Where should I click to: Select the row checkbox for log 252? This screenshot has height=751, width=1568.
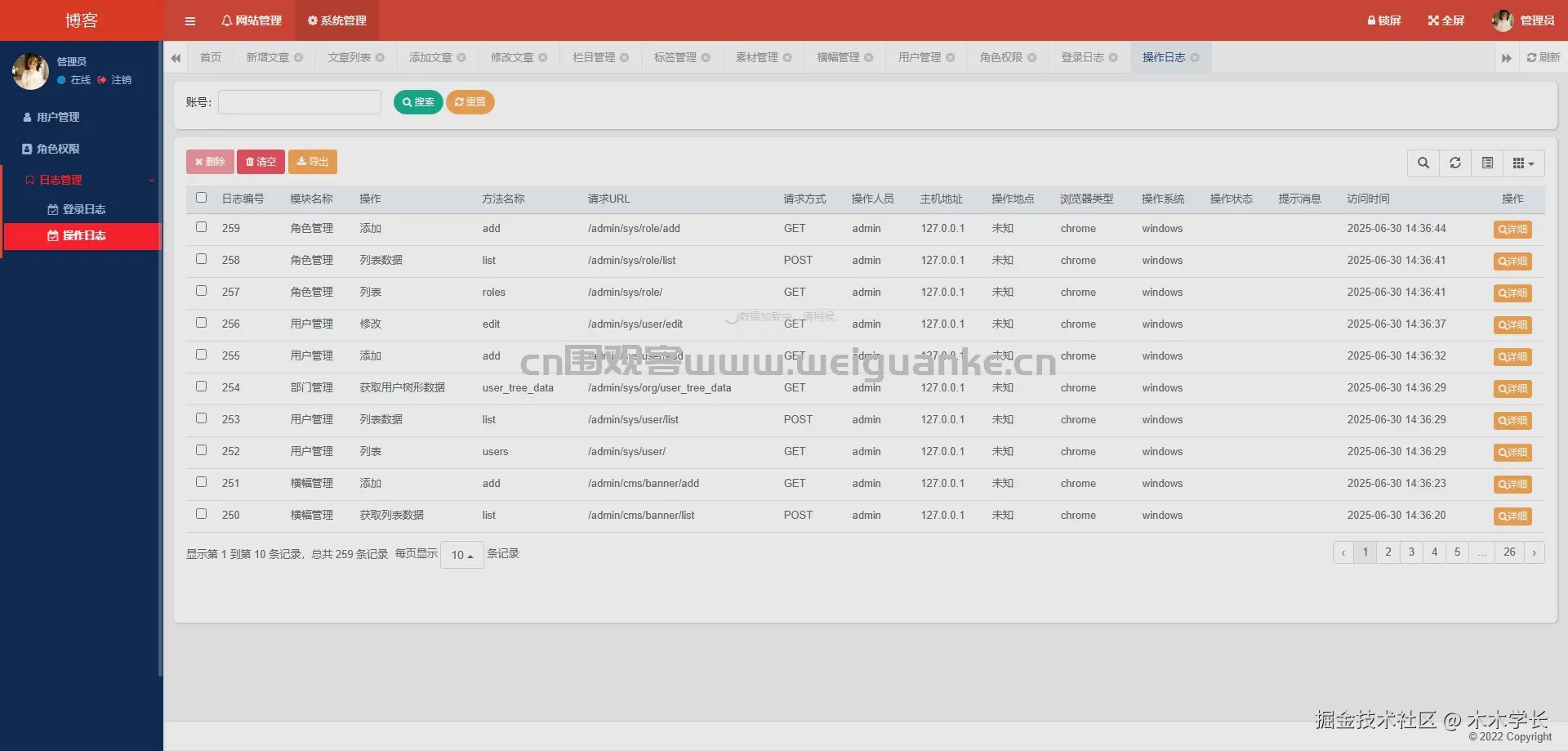click(x=202, y=450)
